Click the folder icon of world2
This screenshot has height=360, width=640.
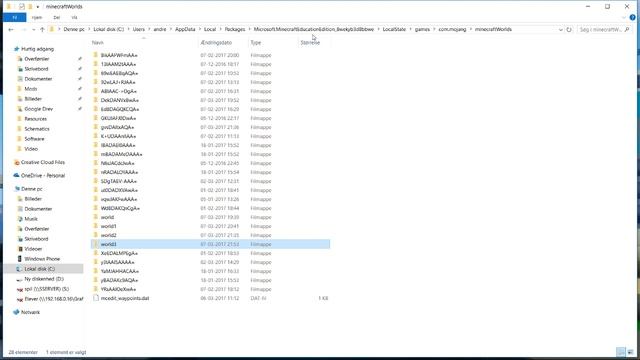(96, 235)
